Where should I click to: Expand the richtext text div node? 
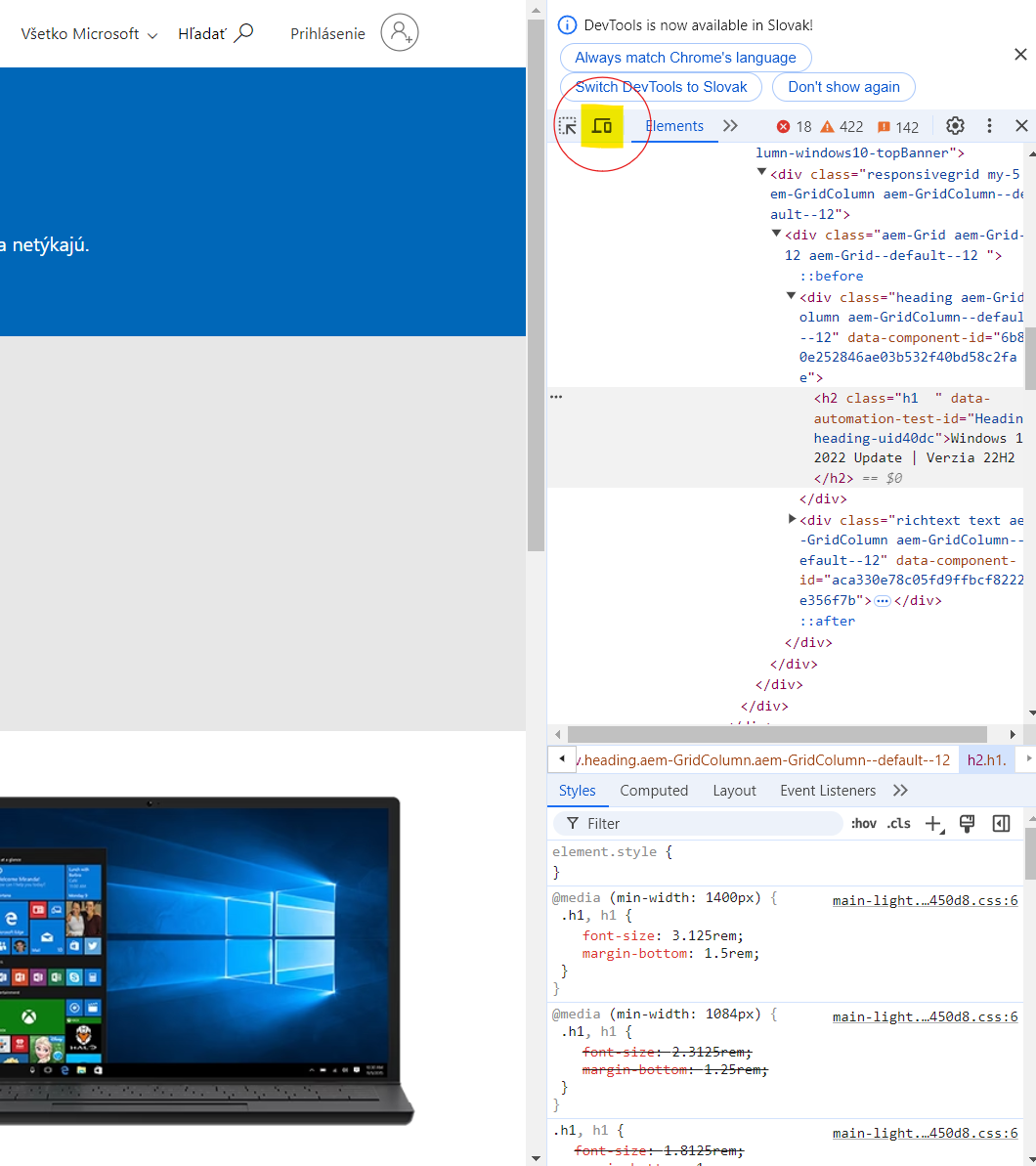792,519
